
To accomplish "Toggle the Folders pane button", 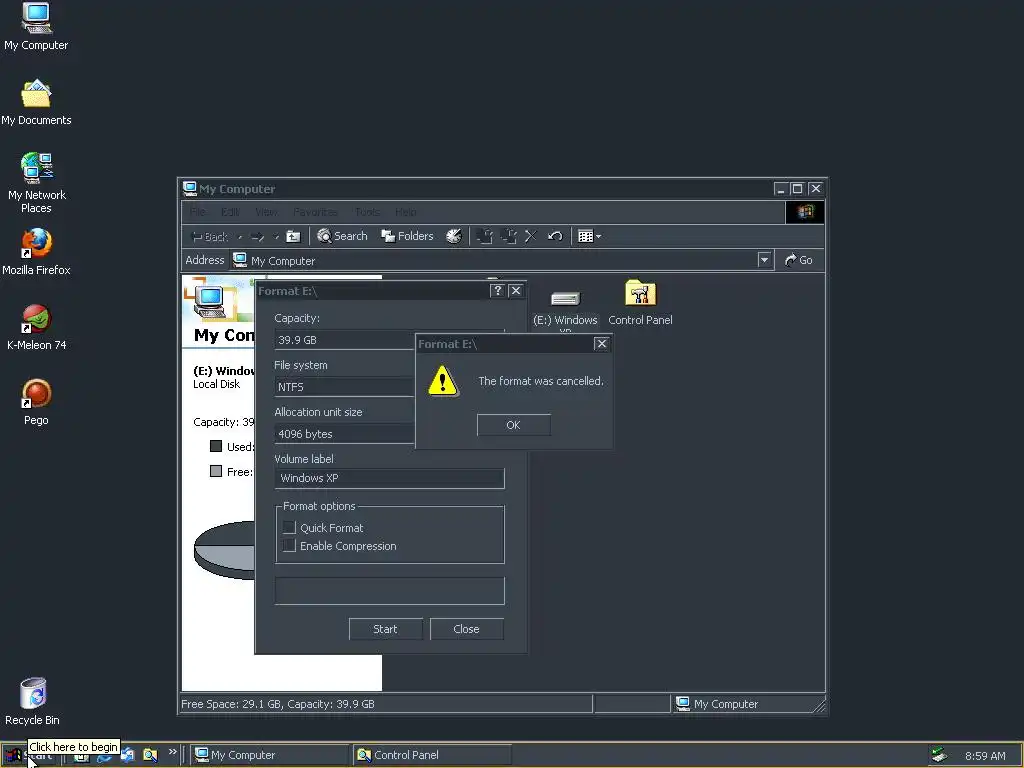I will 408,236.
